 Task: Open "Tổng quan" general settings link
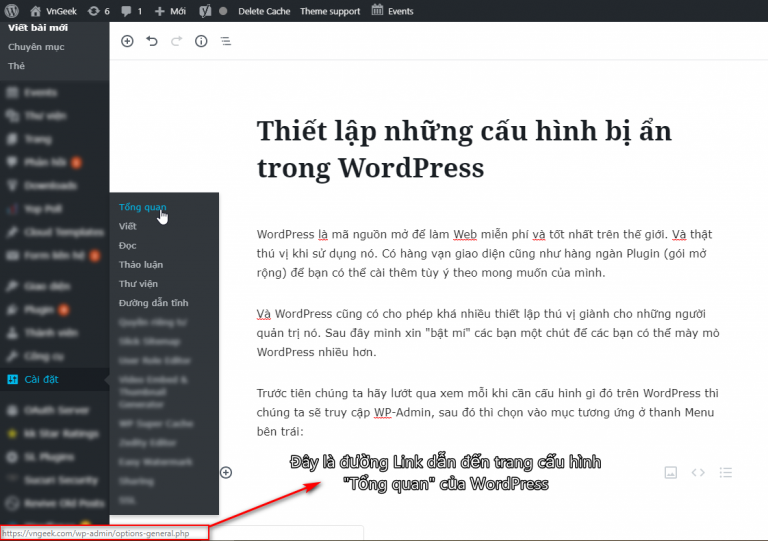143,207
